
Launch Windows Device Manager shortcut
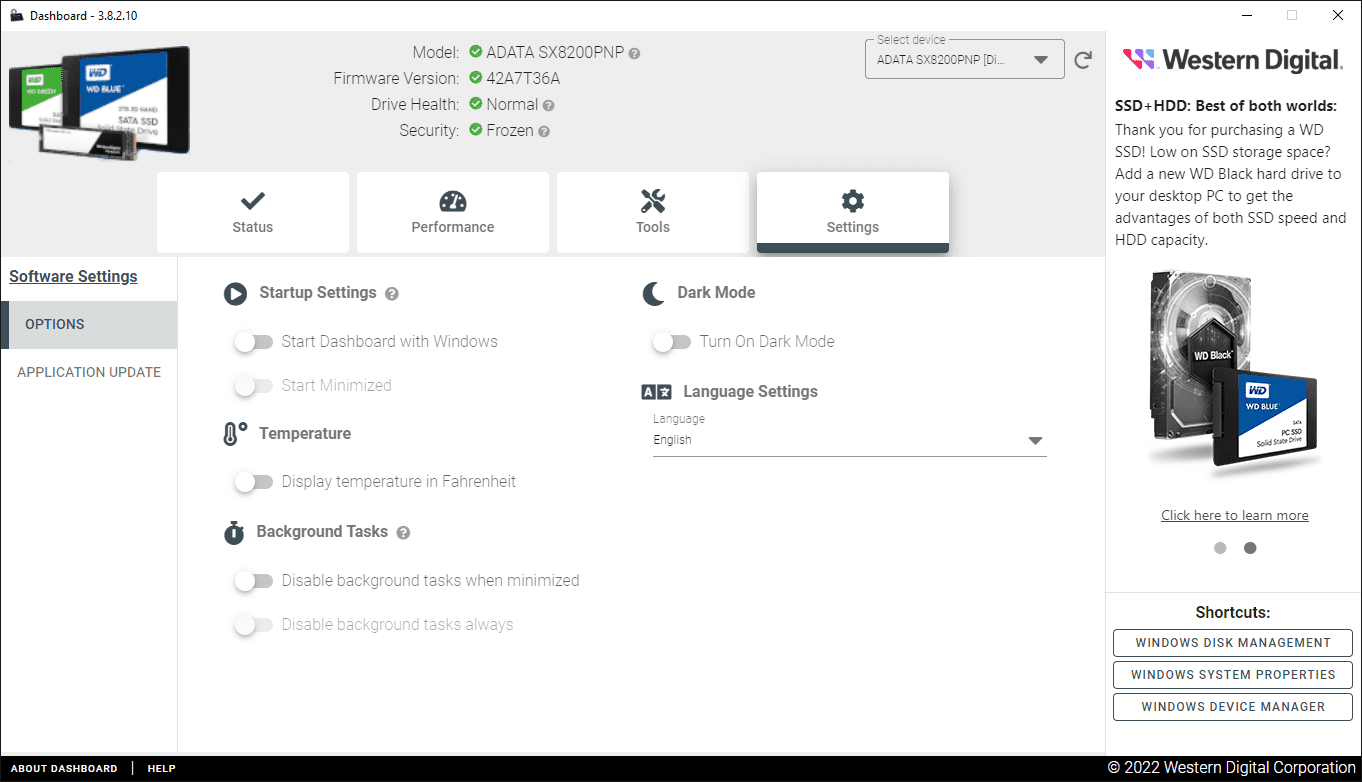coord(1233,707)
